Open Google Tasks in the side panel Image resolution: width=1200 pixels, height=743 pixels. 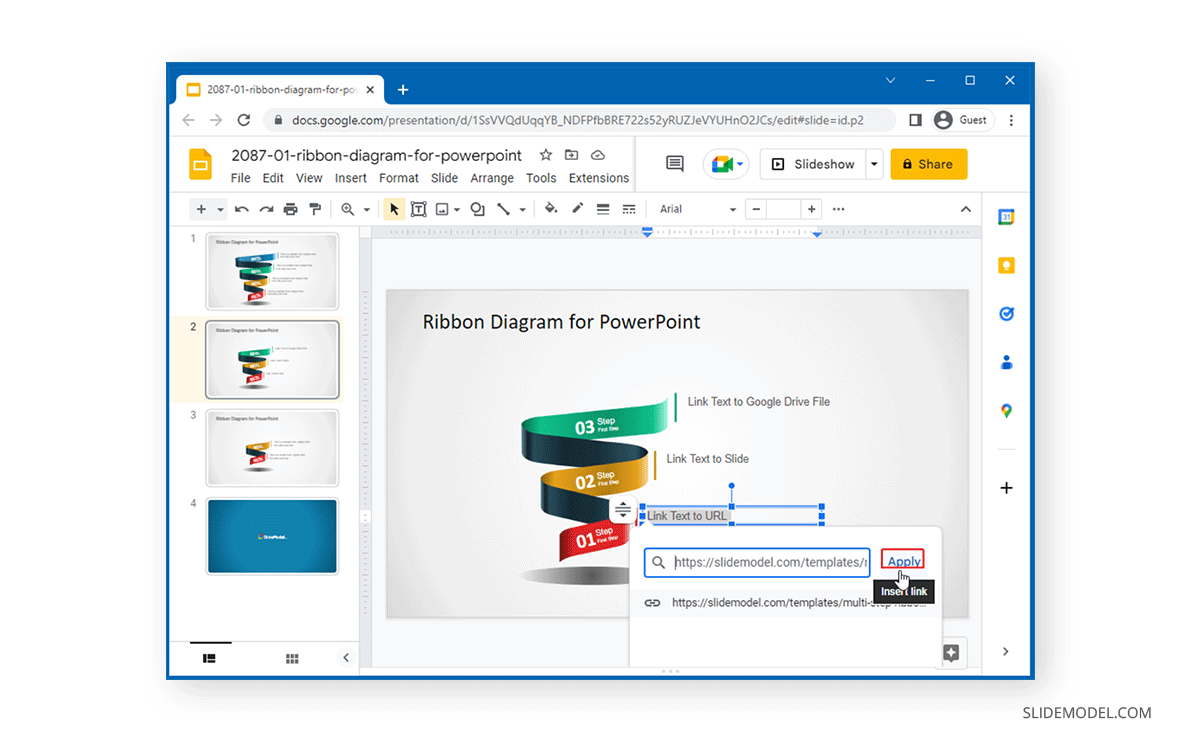pos(1006,313)
